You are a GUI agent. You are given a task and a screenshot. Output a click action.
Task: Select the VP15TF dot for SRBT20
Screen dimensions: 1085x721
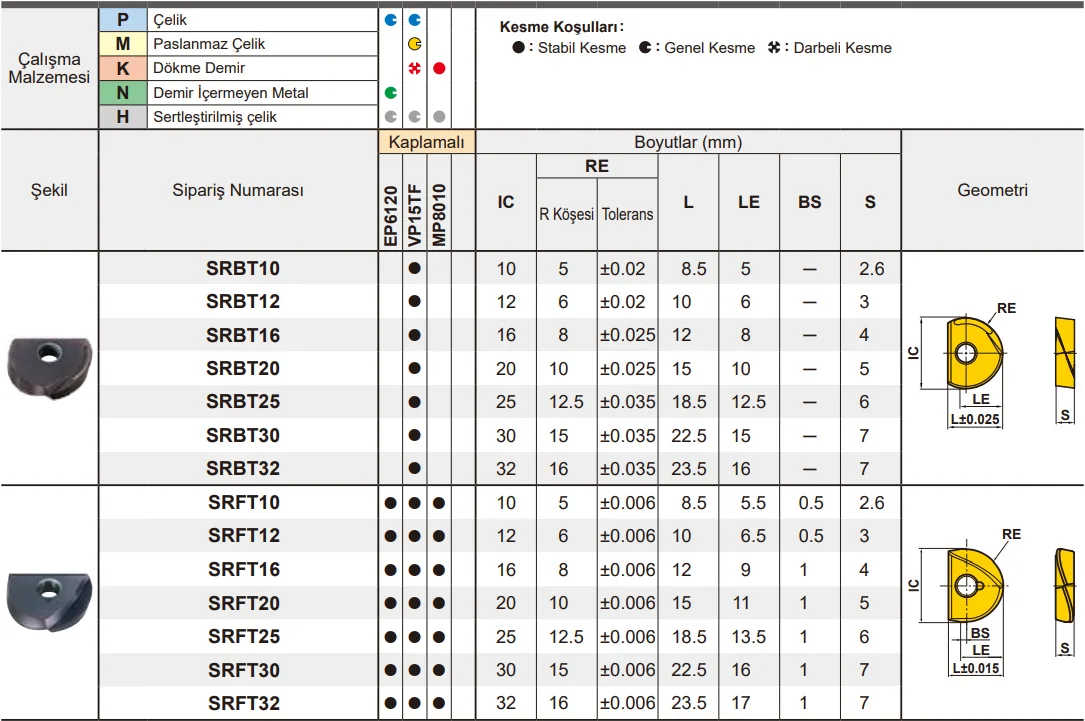(414, 369)
